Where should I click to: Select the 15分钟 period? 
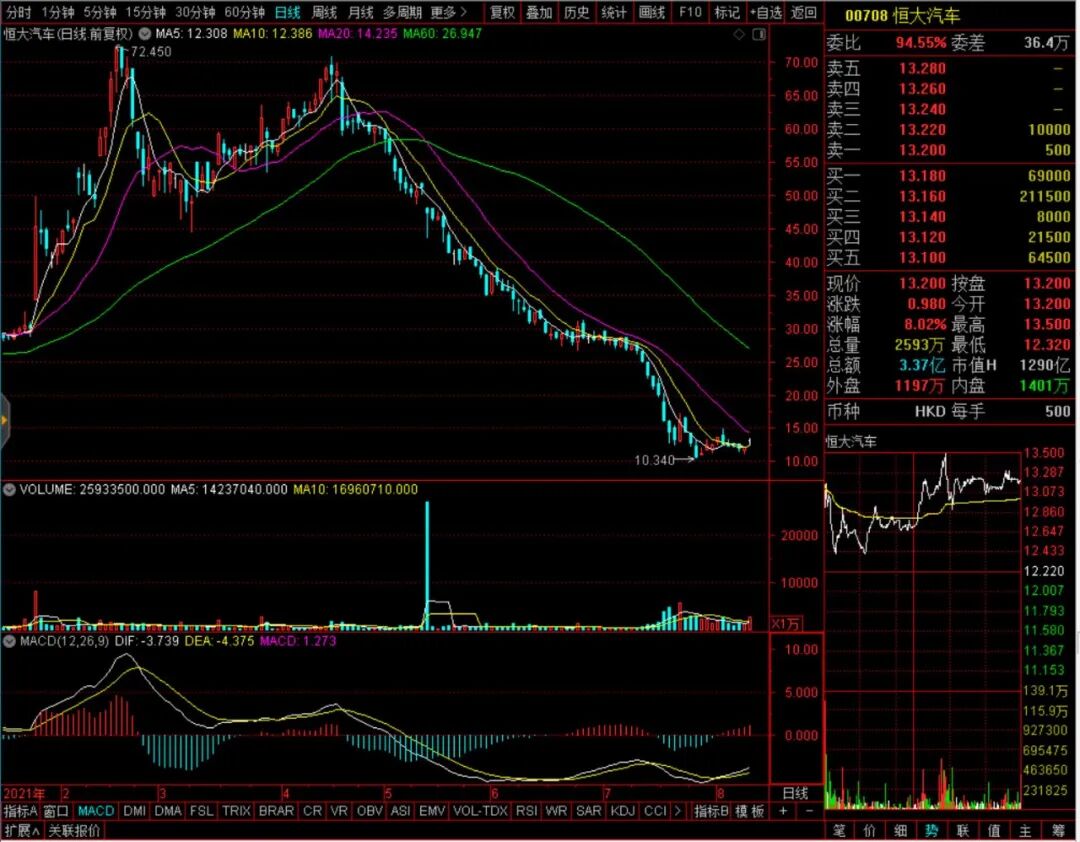(145, 12)
